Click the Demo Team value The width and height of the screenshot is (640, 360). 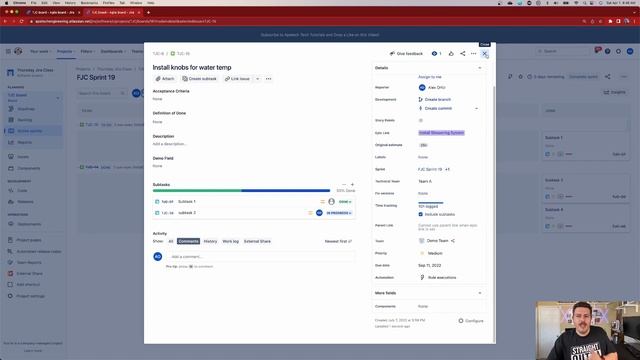coord(437,241)
